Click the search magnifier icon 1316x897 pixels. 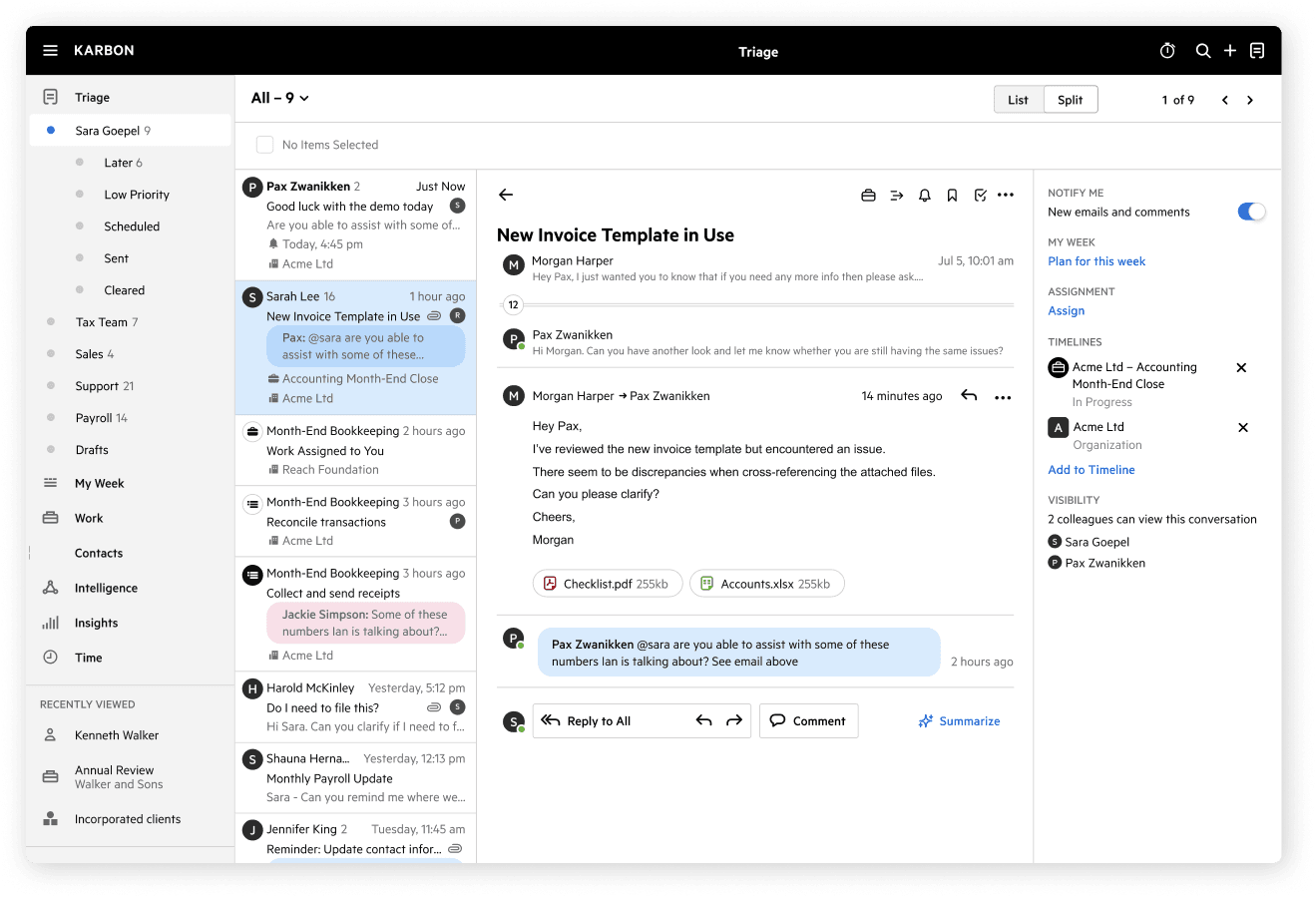coord(1203,51)
